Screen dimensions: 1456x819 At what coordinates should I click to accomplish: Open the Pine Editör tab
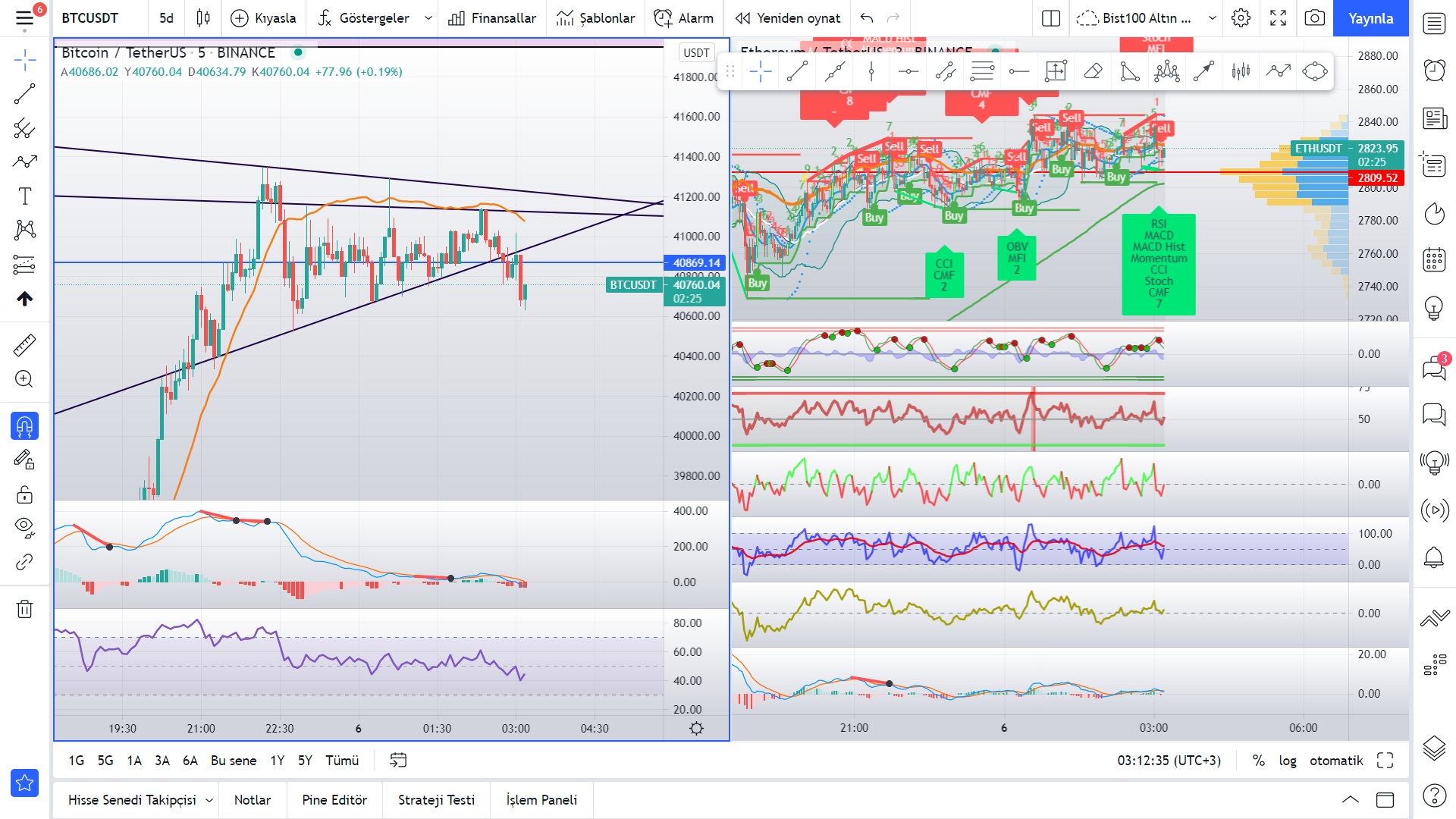click(334, 800)
